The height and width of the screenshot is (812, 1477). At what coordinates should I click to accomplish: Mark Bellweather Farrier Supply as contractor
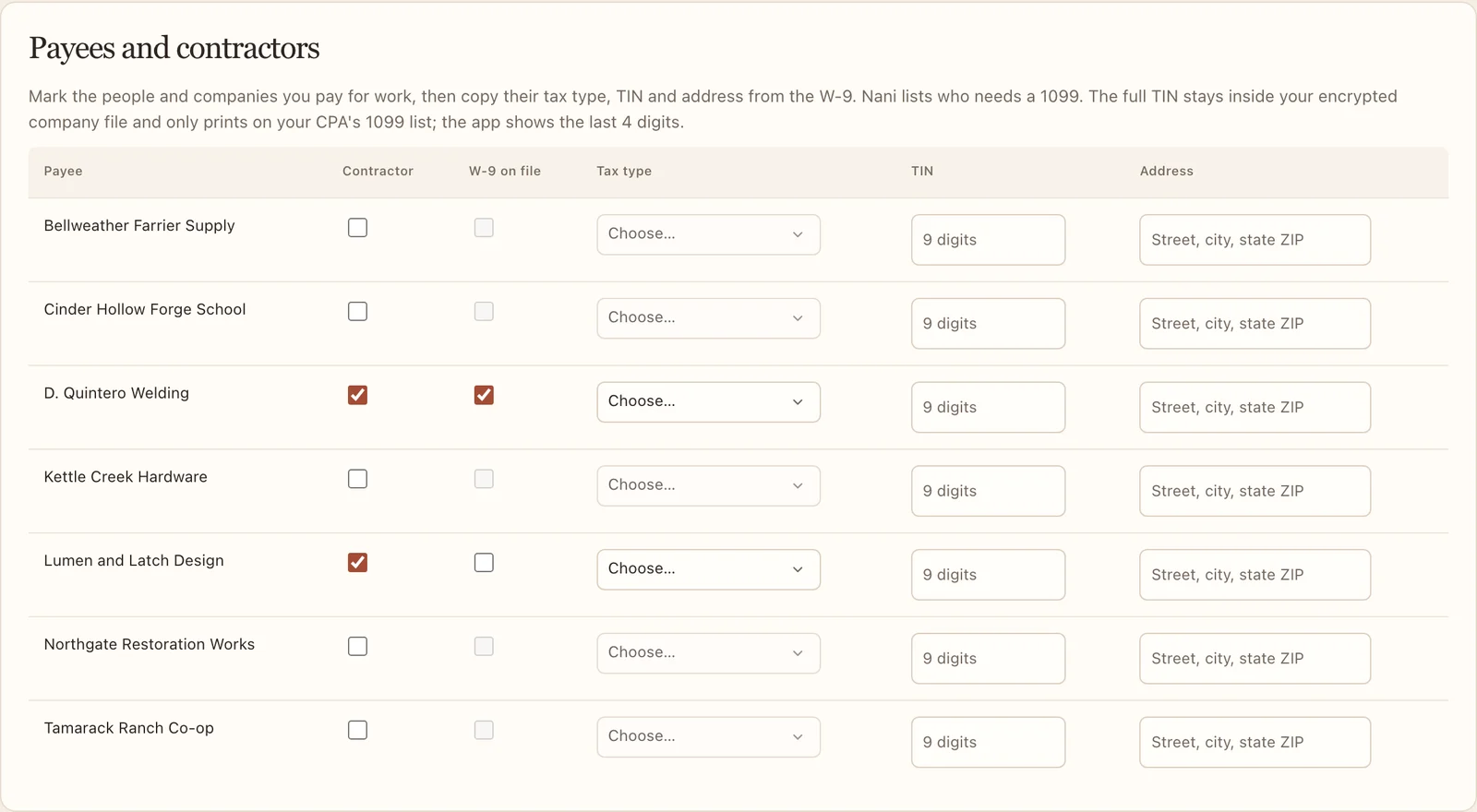(x=357, y=228)
